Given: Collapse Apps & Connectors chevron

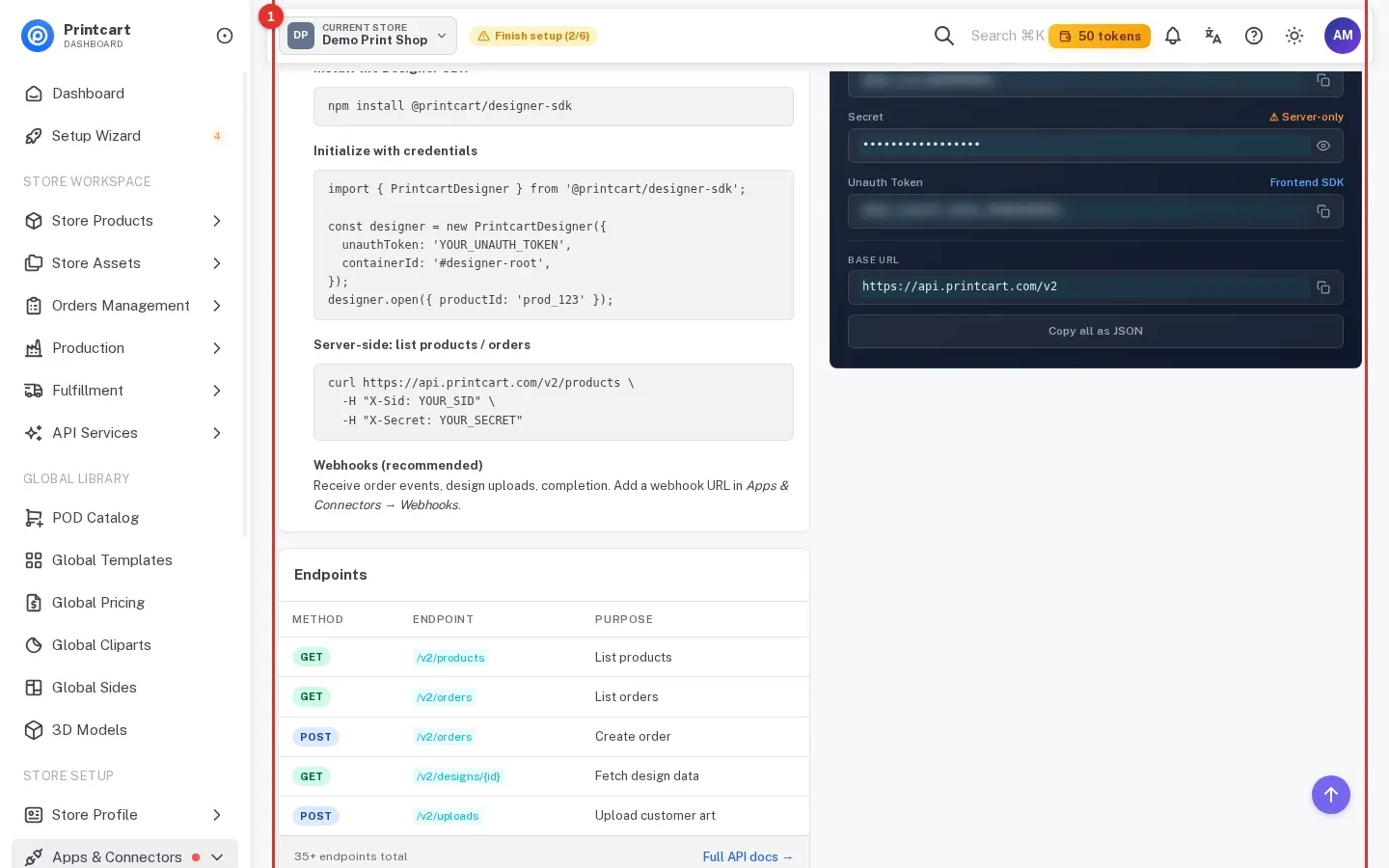Looking at the screenshot, I should point(217,857).
